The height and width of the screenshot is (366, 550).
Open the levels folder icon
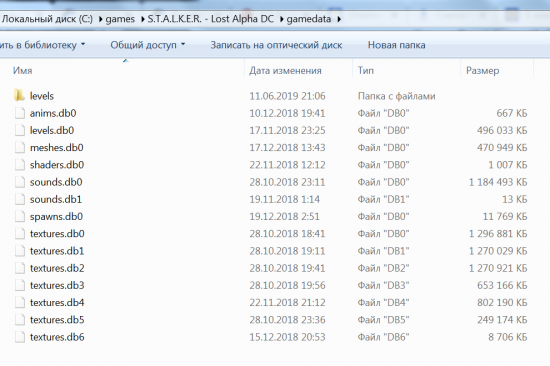tap(19, 95)
